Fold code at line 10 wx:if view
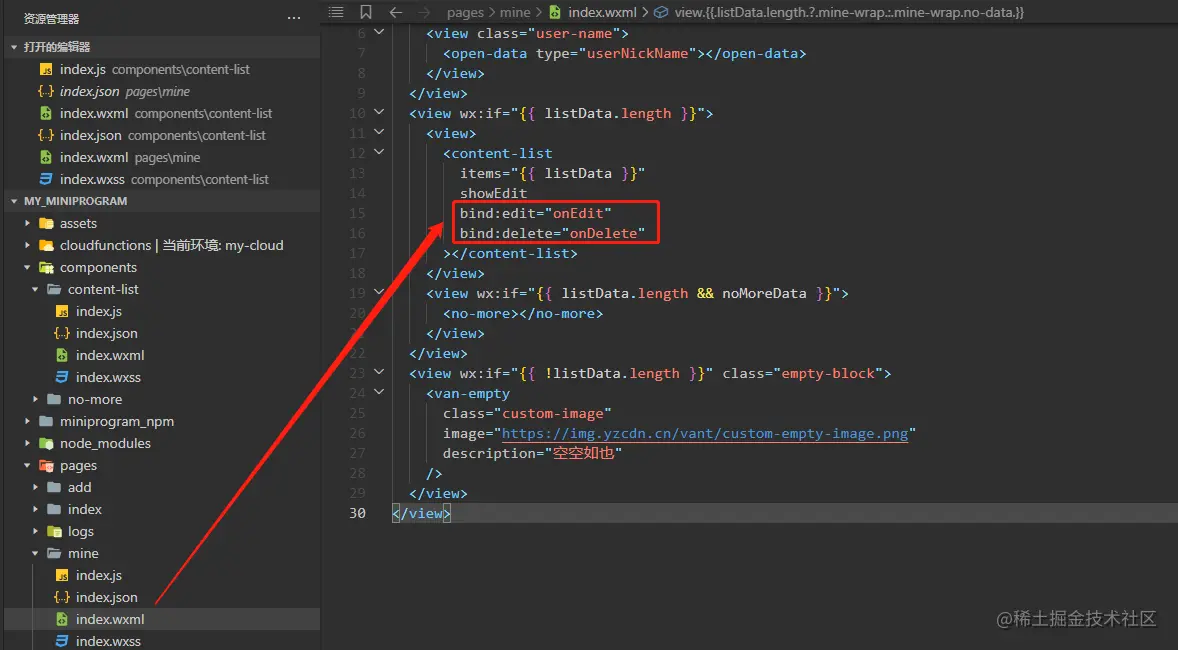 tap(379, 112)
